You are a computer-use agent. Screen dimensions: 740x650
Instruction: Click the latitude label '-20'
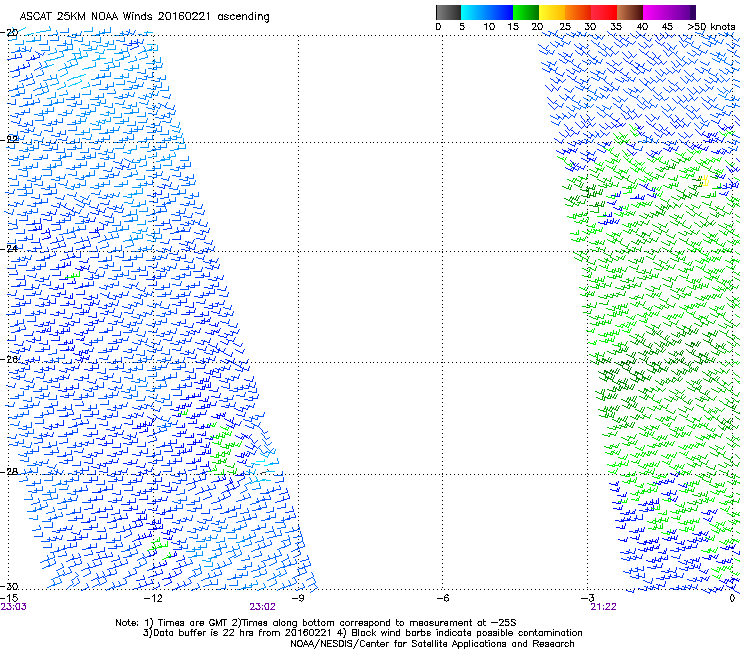point(9,33)
